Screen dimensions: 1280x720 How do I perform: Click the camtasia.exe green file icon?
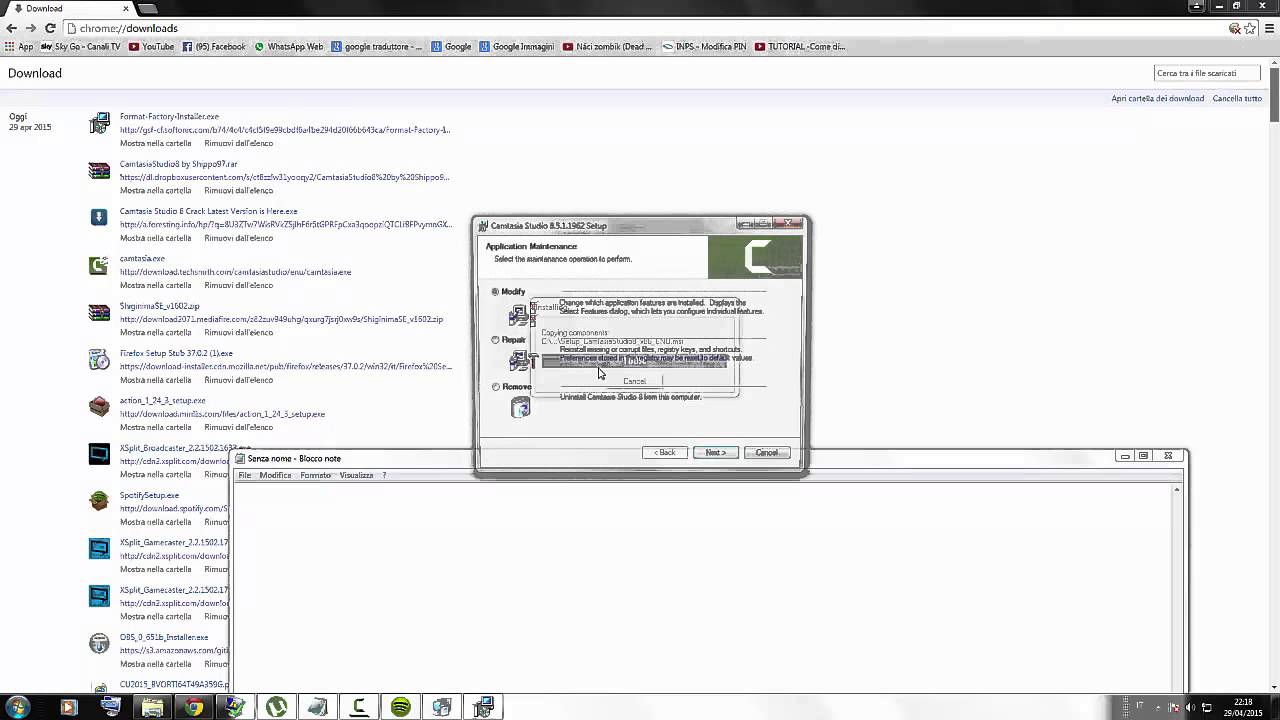[x=99, y=265]
